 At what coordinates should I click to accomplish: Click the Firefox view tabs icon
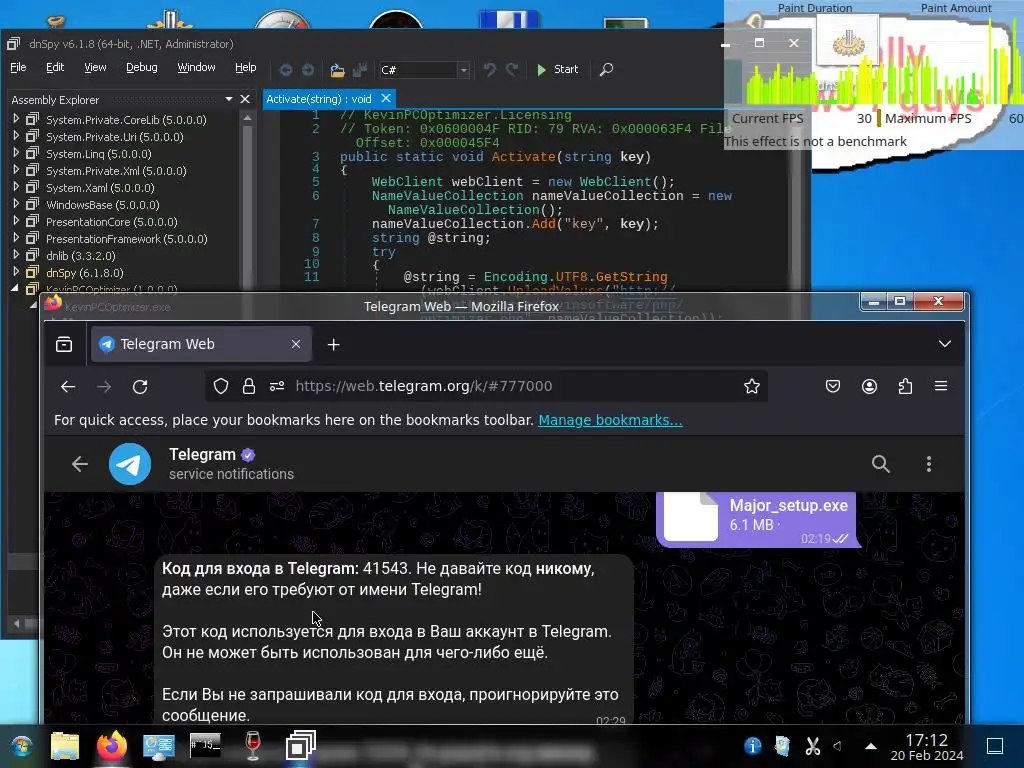pos(64,344)
